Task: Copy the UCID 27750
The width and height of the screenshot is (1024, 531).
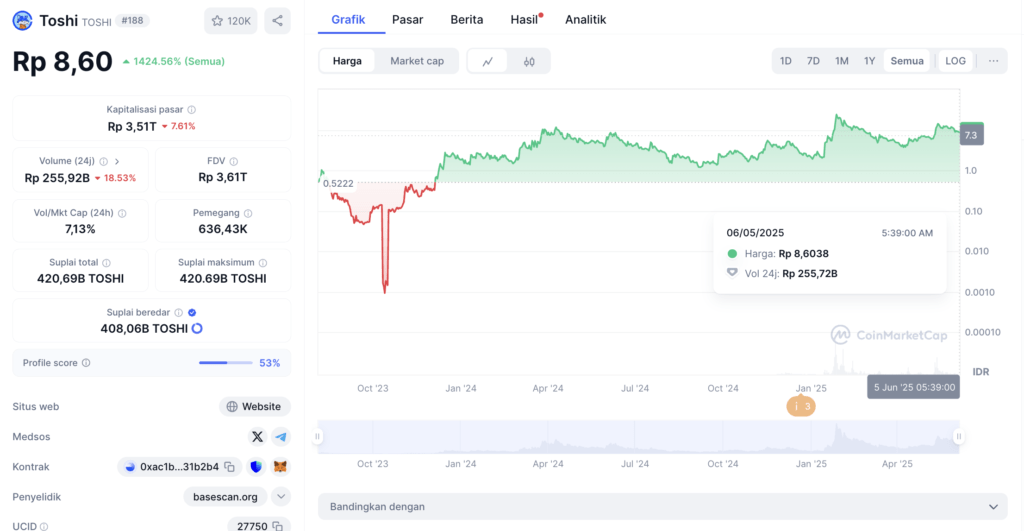Action: 278,526
